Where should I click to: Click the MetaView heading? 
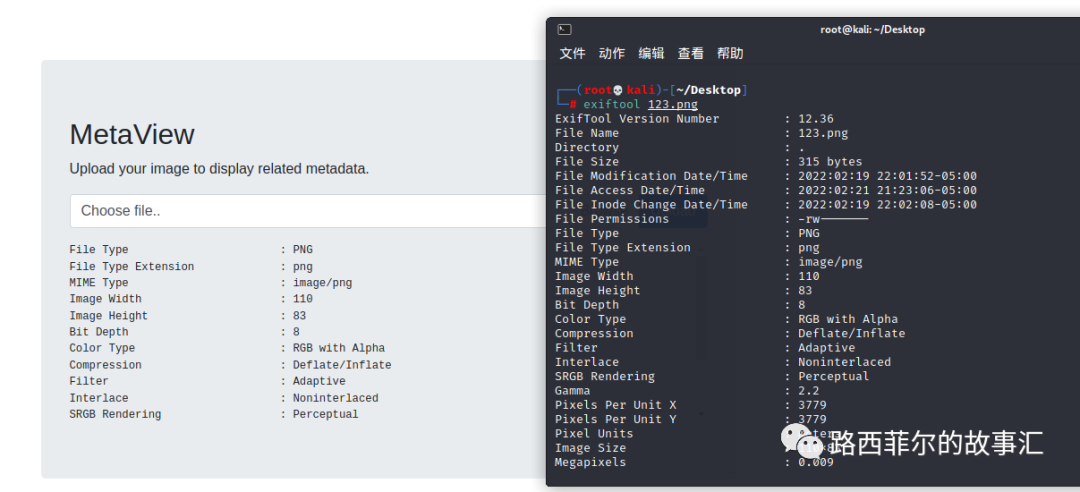pos(132,135)
